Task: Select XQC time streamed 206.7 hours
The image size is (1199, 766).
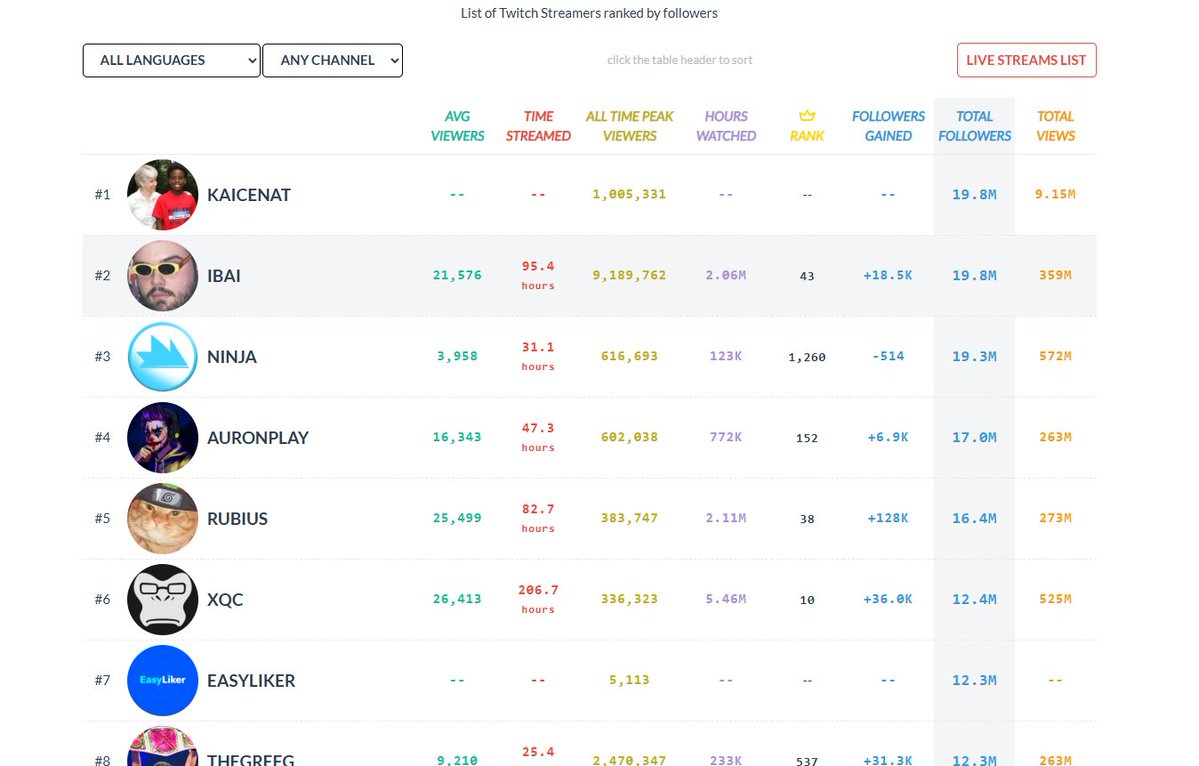Action: 538,599
